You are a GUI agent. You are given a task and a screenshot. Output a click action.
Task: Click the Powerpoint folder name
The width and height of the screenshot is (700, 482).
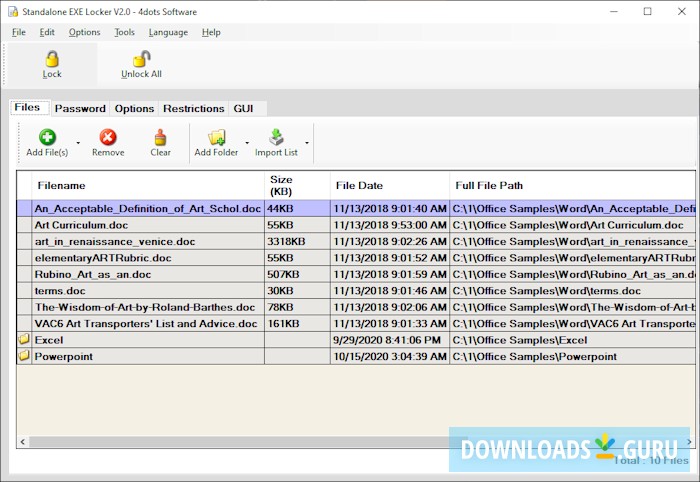pos(63,357)
